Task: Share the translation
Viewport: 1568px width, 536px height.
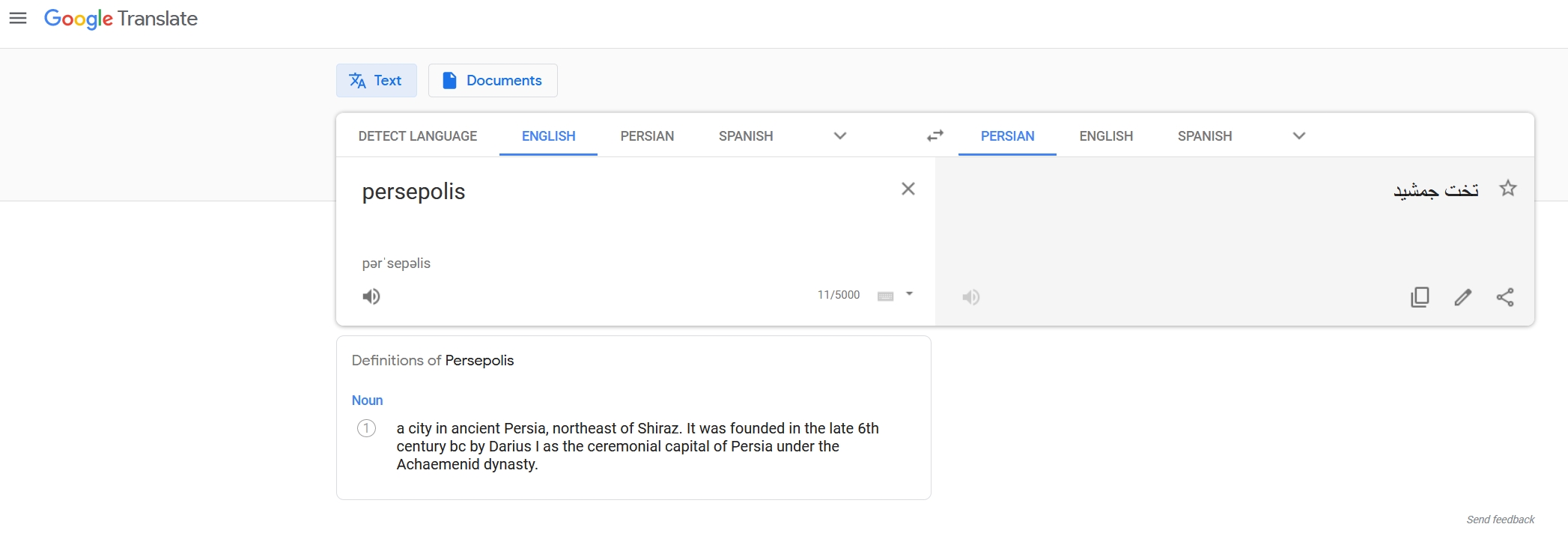Action: pyautogui.click(x=1505, y=297)
